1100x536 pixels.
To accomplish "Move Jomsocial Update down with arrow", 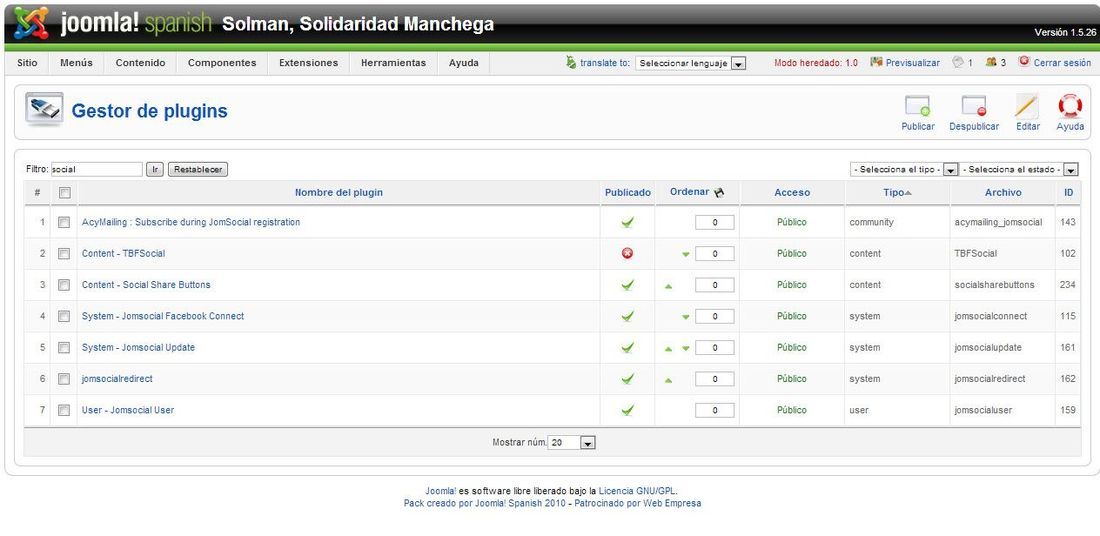I will (x=685, y=348).
